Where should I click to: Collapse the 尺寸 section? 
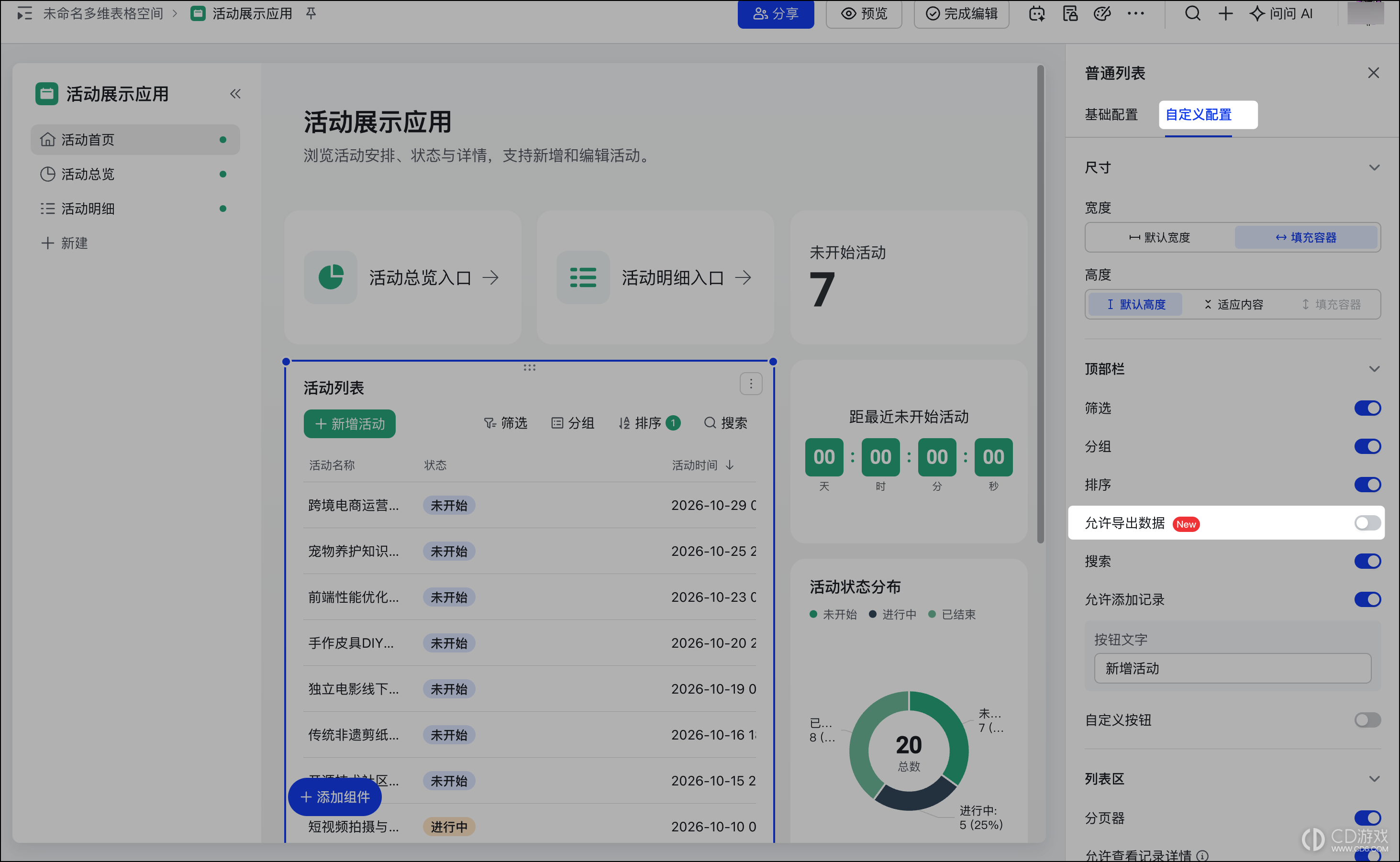tap(1374, 167)
